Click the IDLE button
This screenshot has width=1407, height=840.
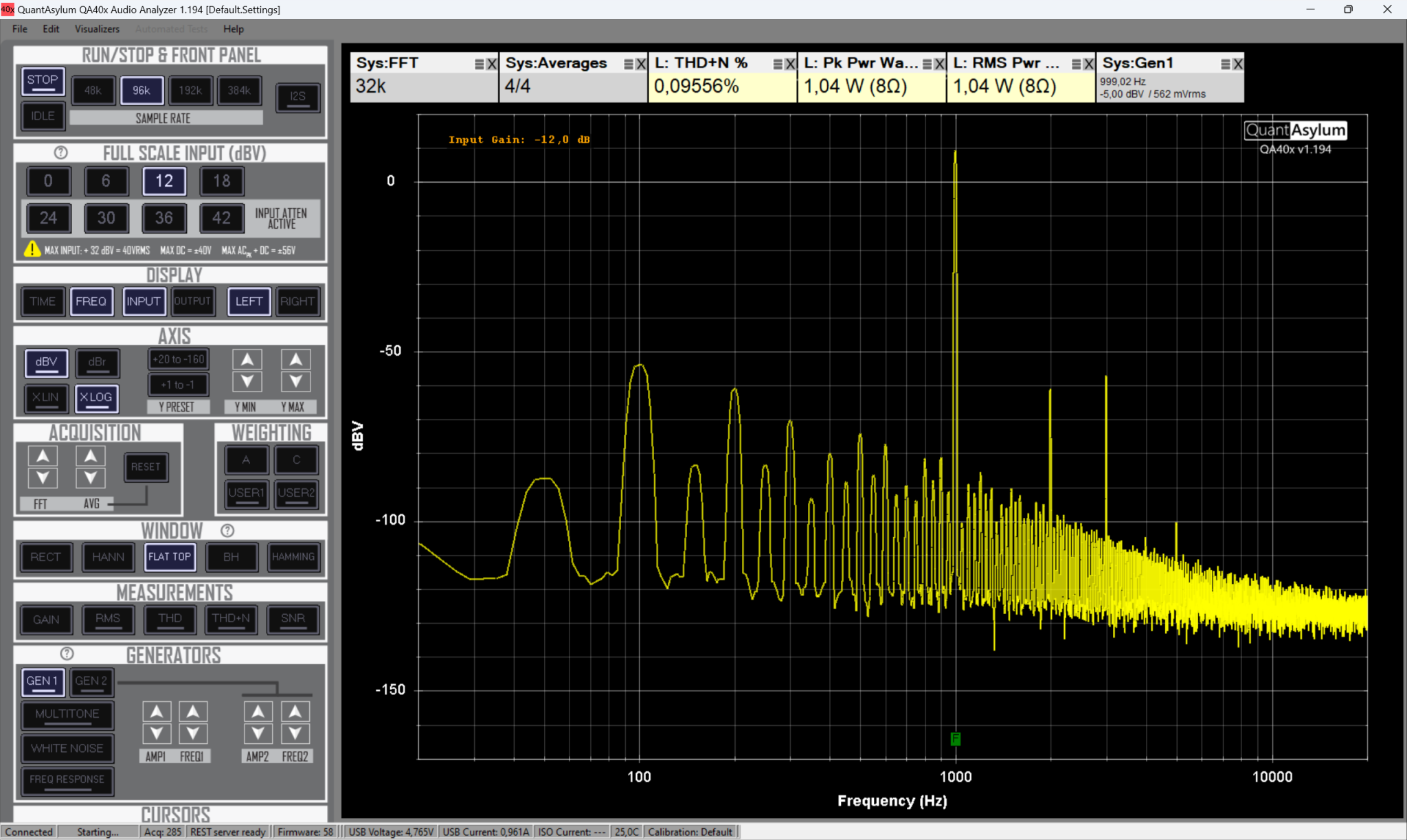[x=43, y=115]
